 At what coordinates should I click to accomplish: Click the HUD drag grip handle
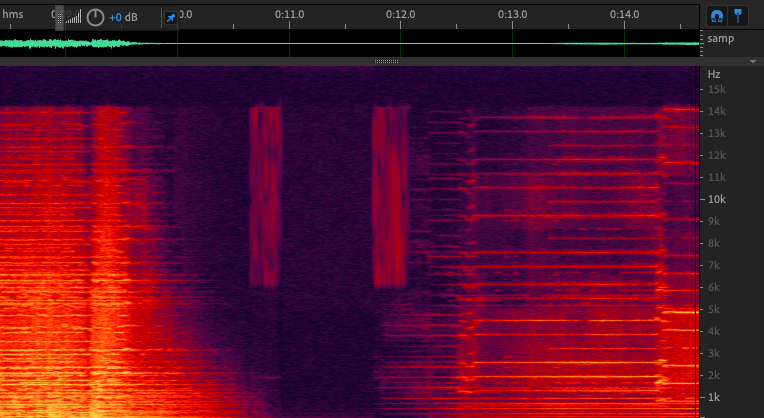(58, 17)
